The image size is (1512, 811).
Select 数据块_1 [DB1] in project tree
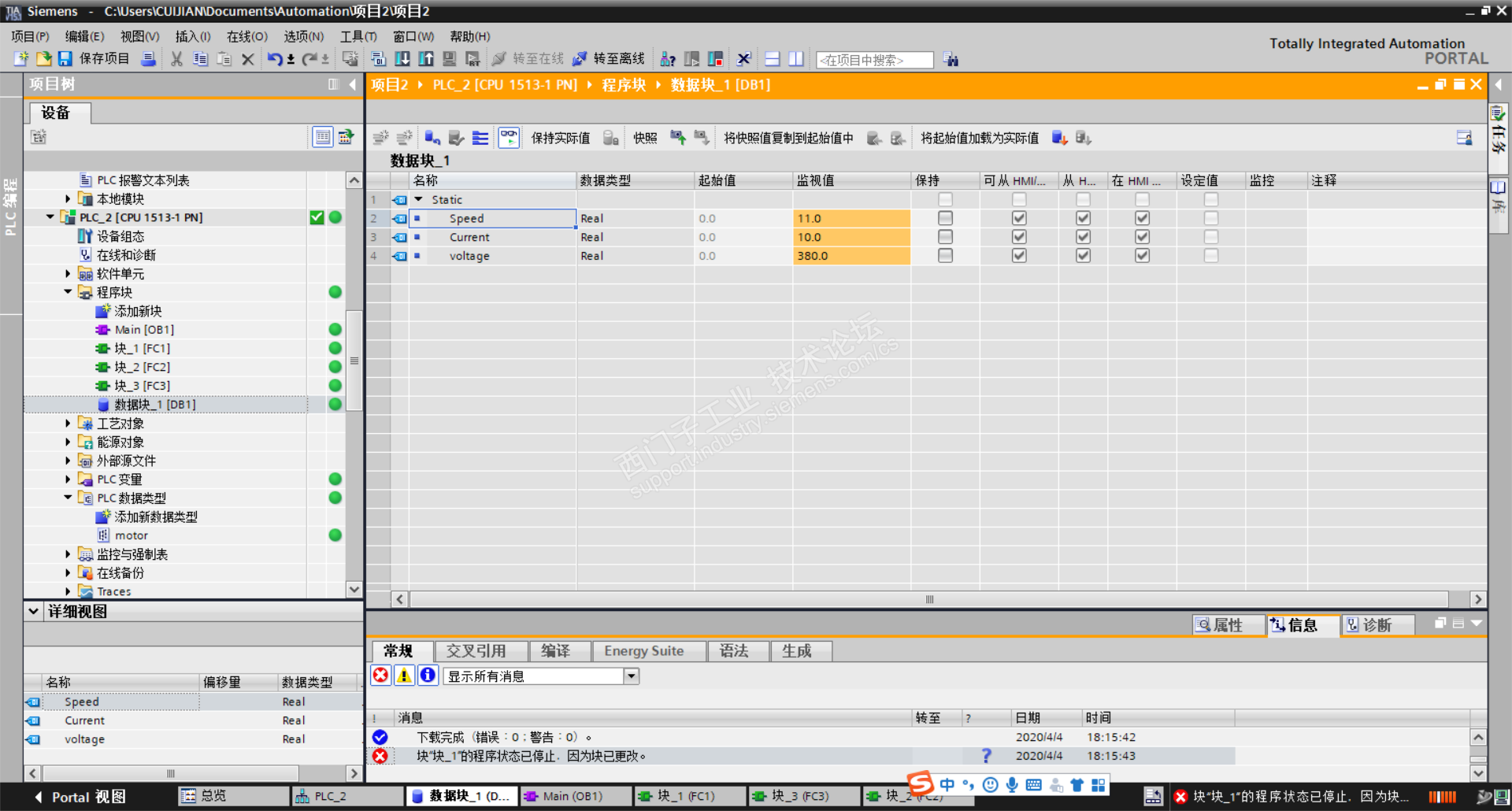pos(155,405)
